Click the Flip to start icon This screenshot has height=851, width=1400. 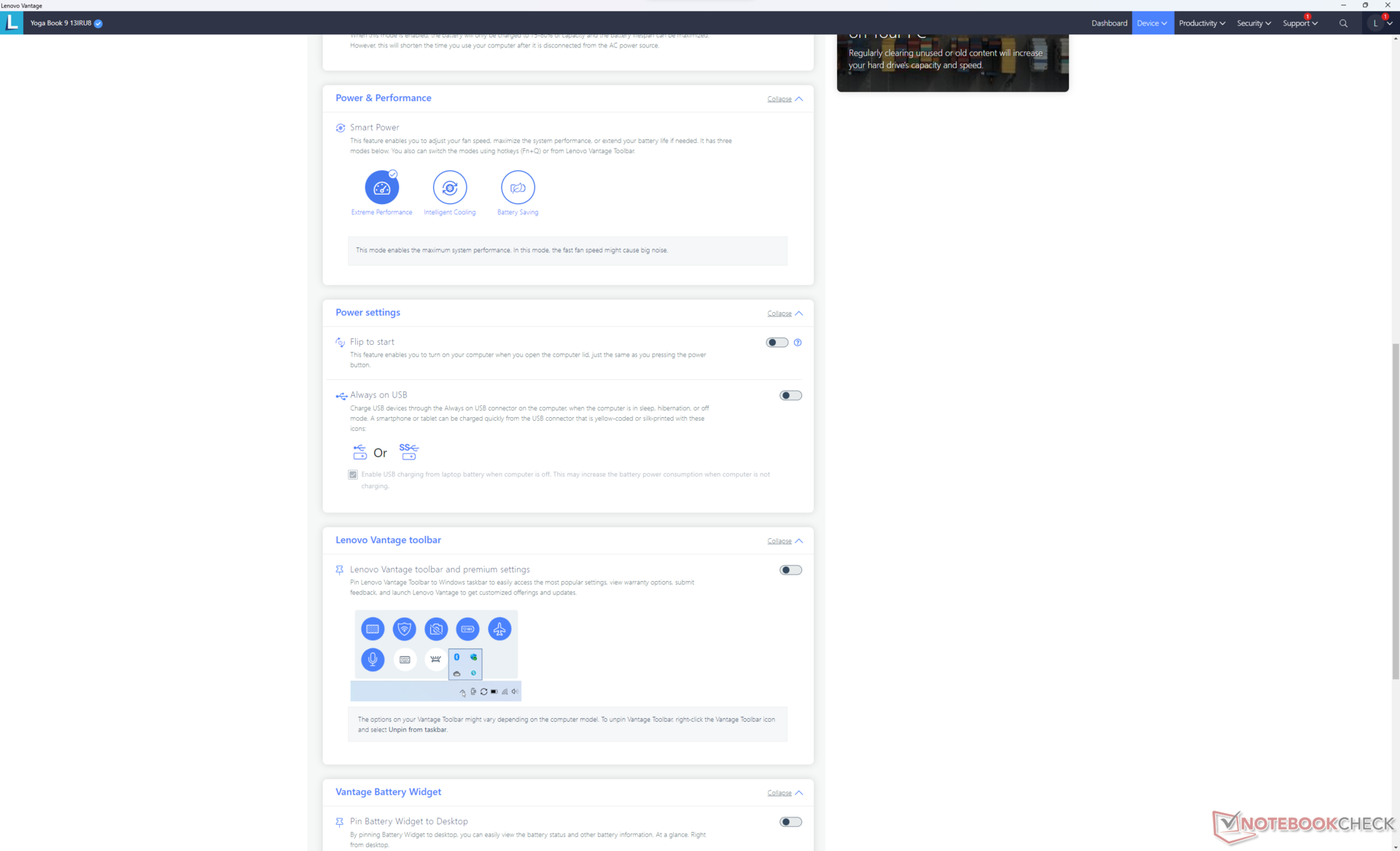tap(341, 342)
